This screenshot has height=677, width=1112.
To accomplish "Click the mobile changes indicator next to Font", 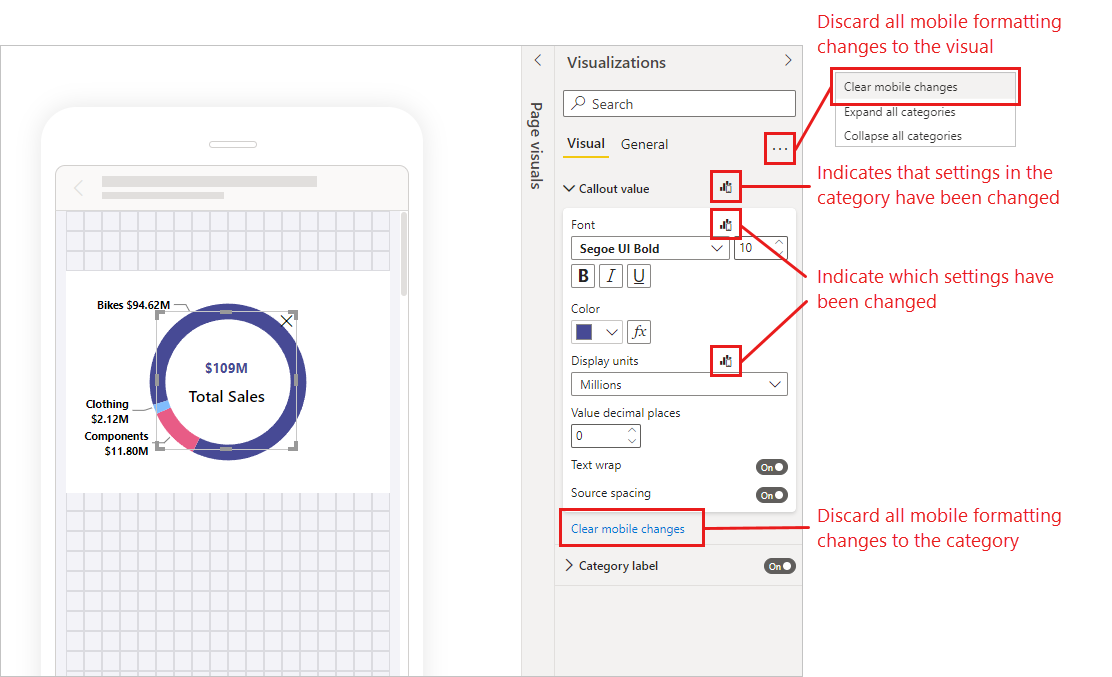I will click(x=725, y=224).
